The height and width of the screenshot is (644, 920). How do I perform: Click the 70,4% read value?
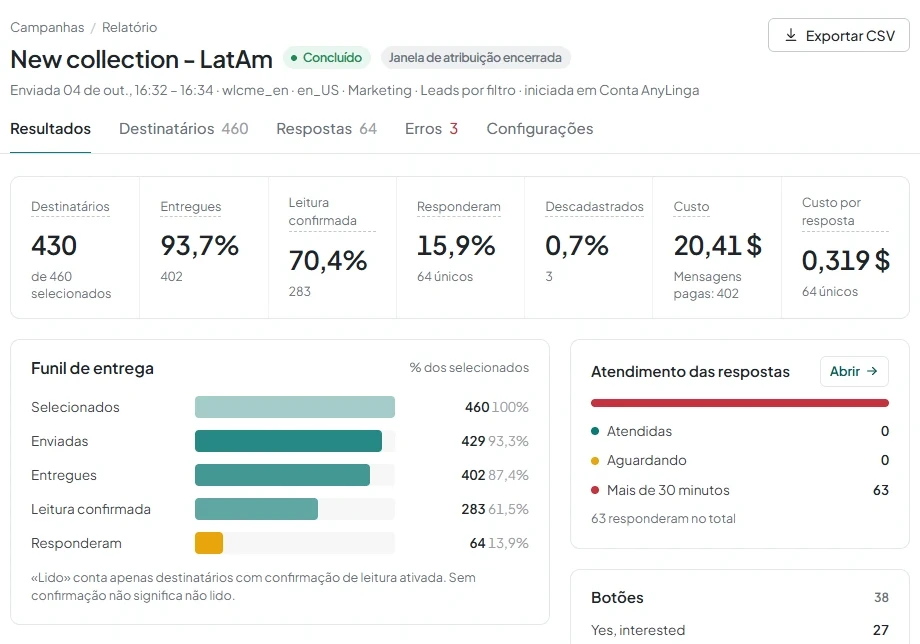pyautogui.click(x=327, y=260)
